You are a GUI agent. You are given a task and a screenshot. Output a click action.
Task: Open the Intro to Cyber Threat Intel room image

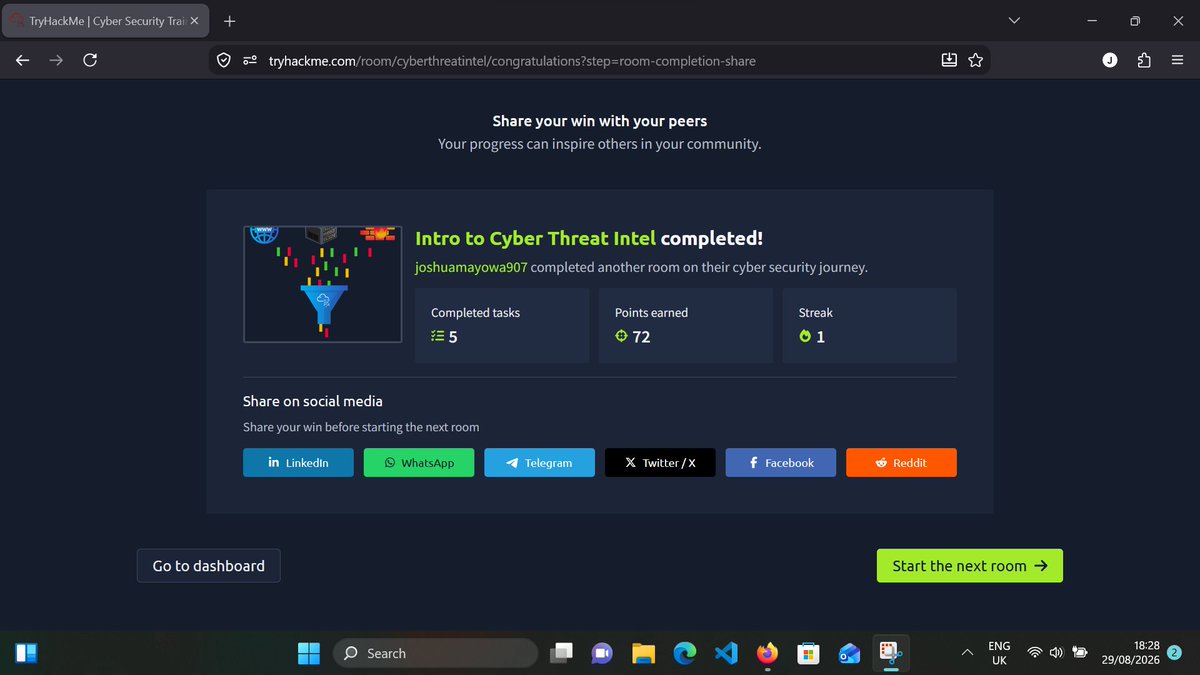click(323, 284)
